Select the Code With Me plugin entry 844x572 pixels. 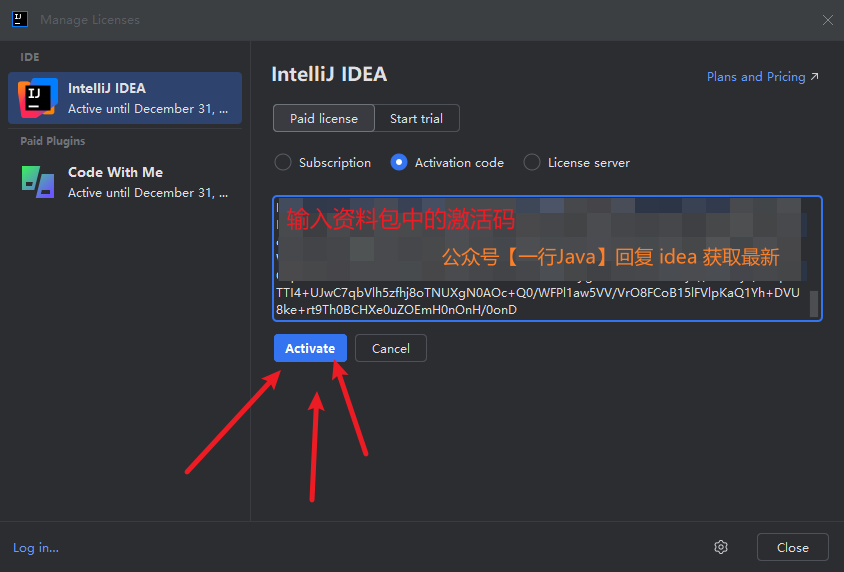(125, 182)
